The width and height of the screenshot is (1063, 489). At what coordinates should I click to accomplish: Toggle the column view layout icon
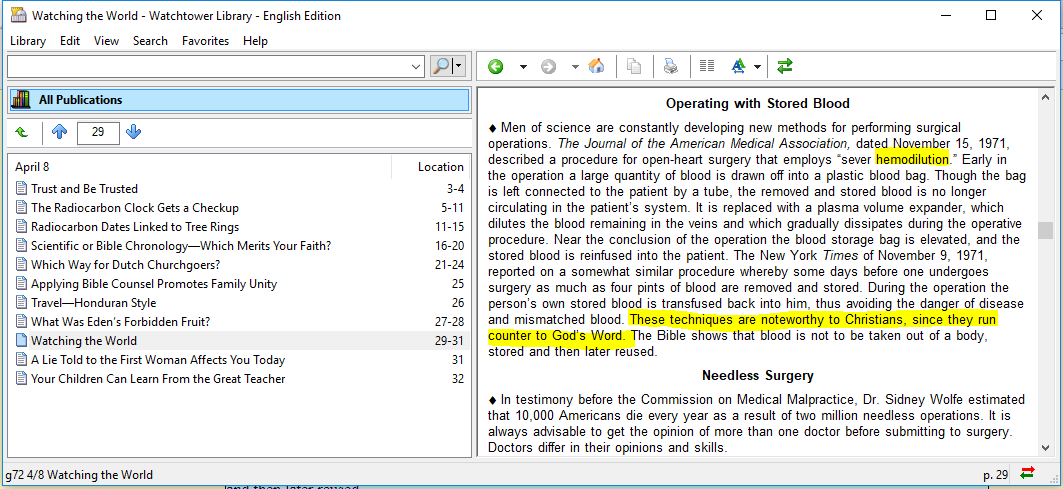[707, 67]
